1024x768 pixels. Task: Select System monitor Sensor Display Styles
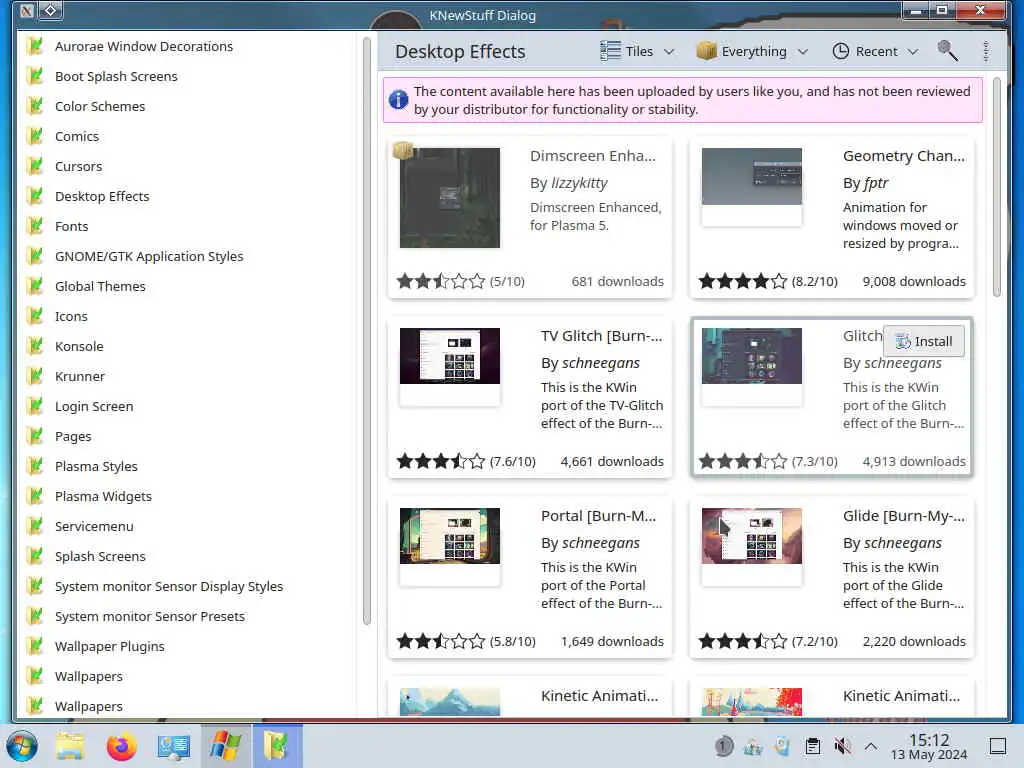pos(188,587)
